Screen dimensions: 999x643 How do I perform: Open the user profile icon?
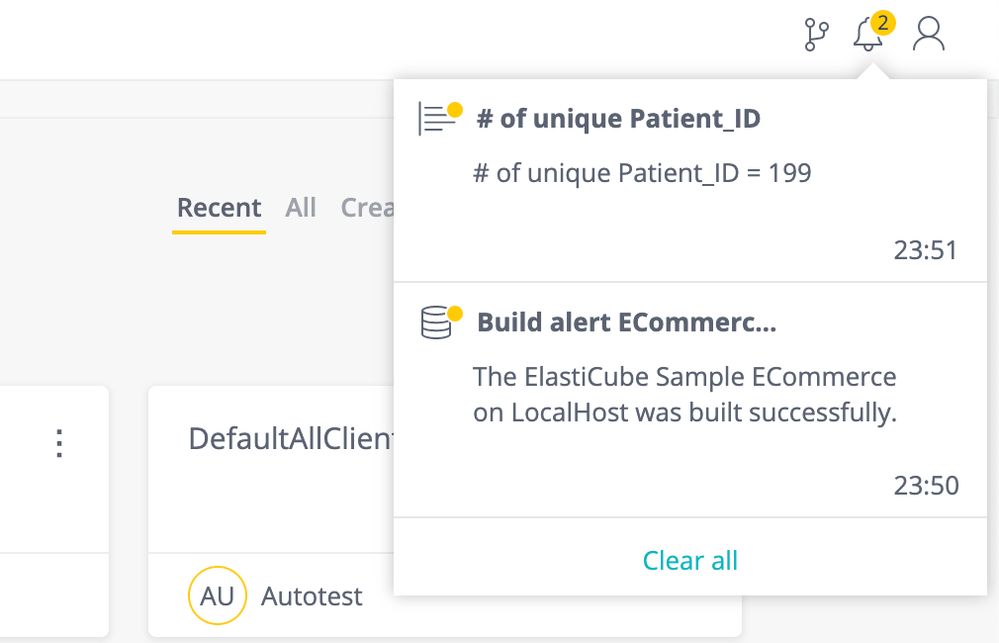pos(929,34)
